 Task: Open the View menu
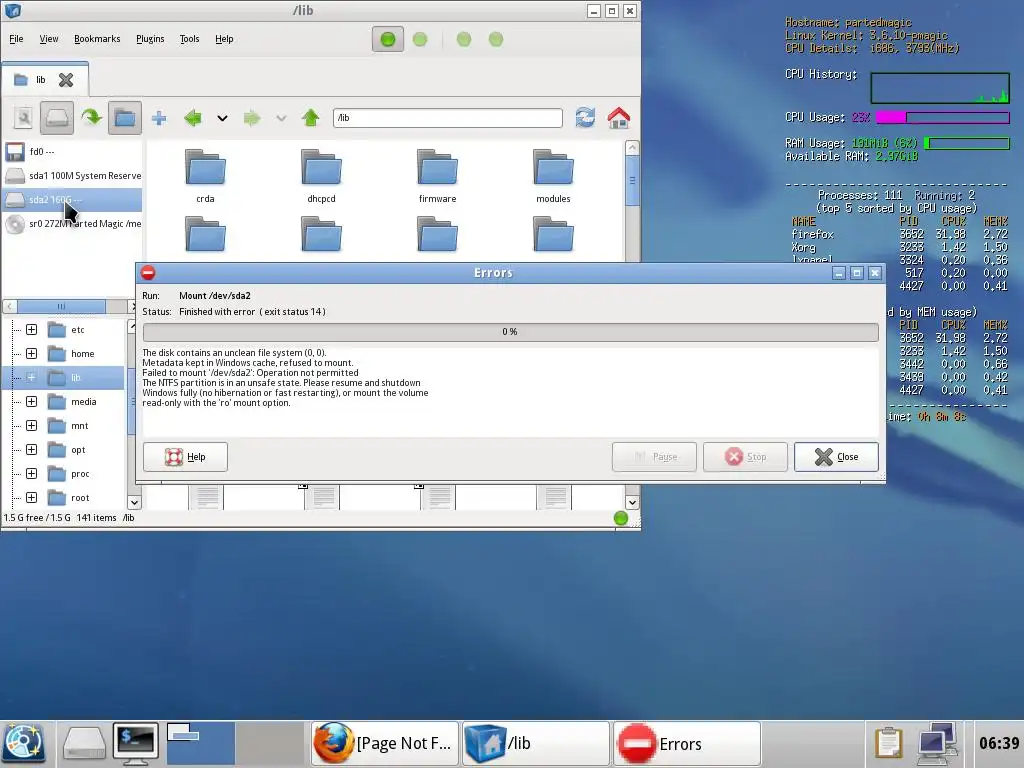coord(49,39)
